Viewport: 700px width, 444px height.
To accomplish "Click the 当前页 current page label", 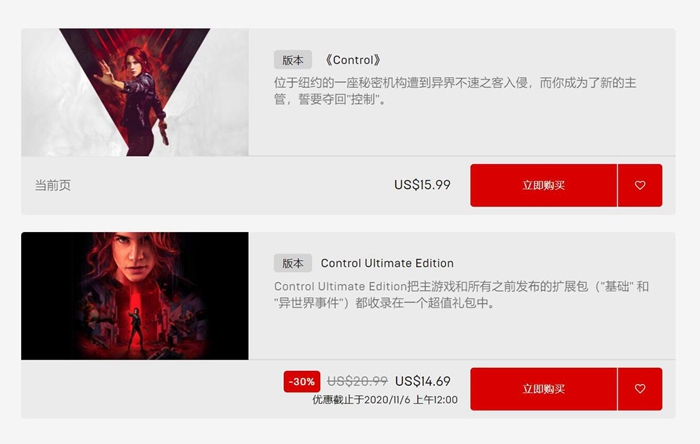I will pos(53,185).
